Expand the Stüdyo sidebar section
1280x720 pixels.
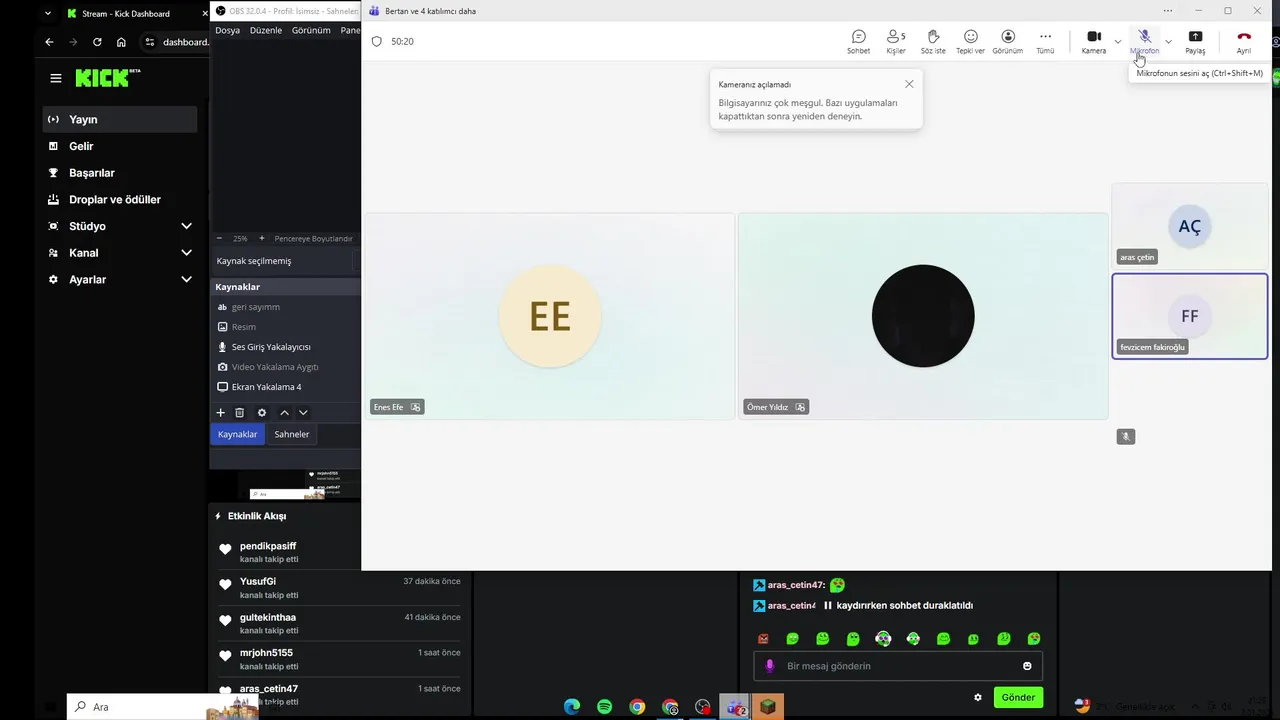120,226
